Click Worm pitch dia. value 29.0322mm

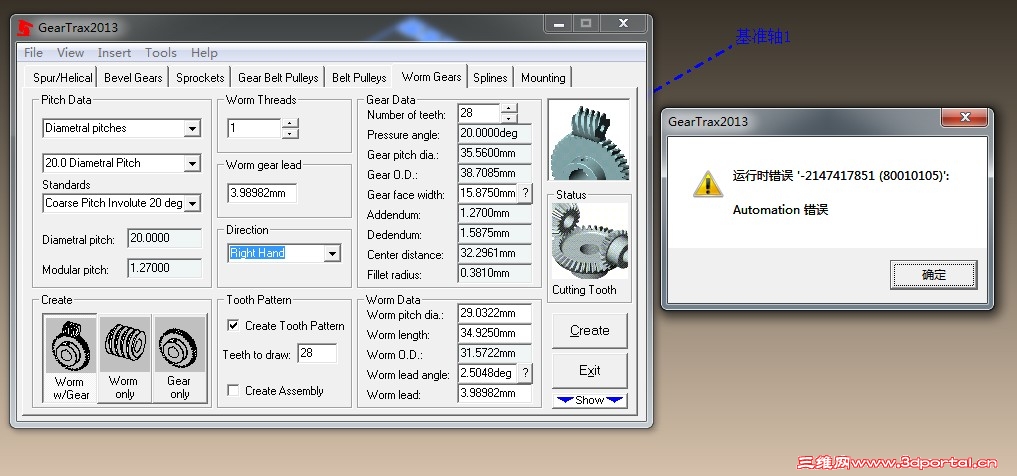494,313
